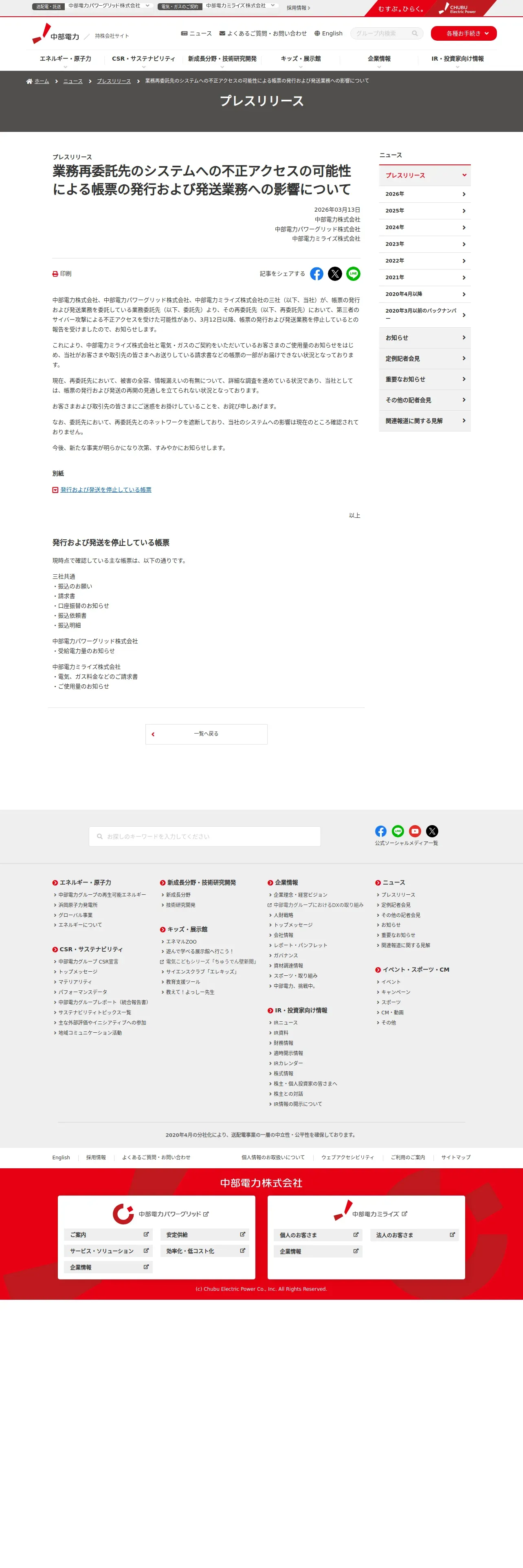
Task: Open お知らせ in sidebar
Action: pyautogui.click(x=424, y=338)
